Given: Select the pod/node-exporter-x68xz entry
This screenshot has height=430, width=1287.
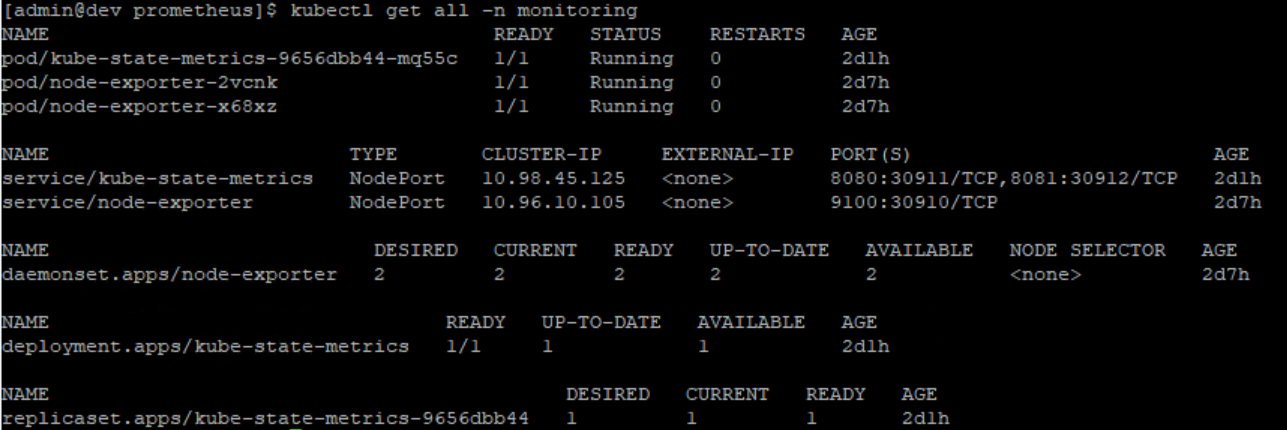Looking at the screenshot, I should (140, 106).
